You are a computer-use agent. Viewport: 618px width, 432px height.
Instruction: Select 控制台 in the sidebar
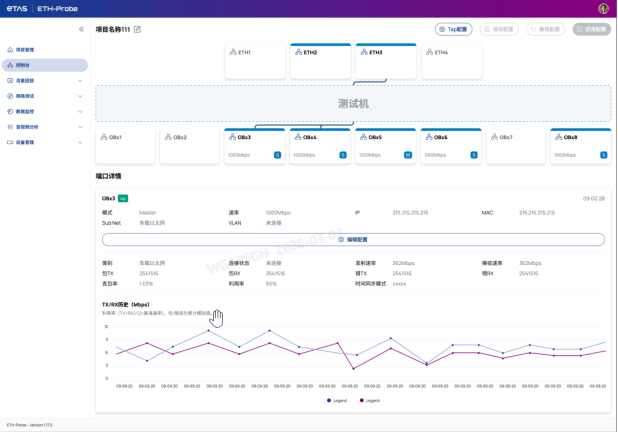[x=45, y=65]
